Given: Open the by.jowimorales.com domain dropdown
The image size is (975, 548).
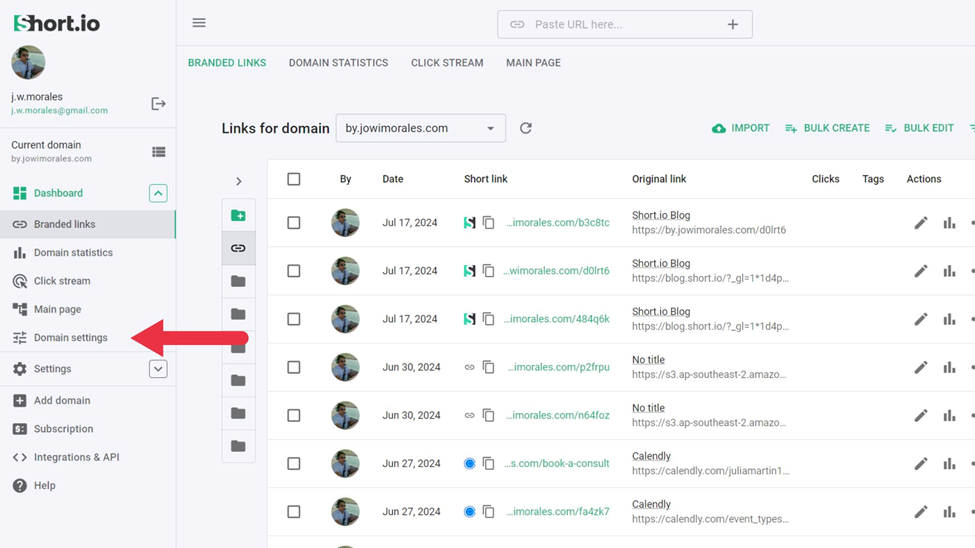Looking at the screenshot, I should pyautogui.click(x=420, y=128).
